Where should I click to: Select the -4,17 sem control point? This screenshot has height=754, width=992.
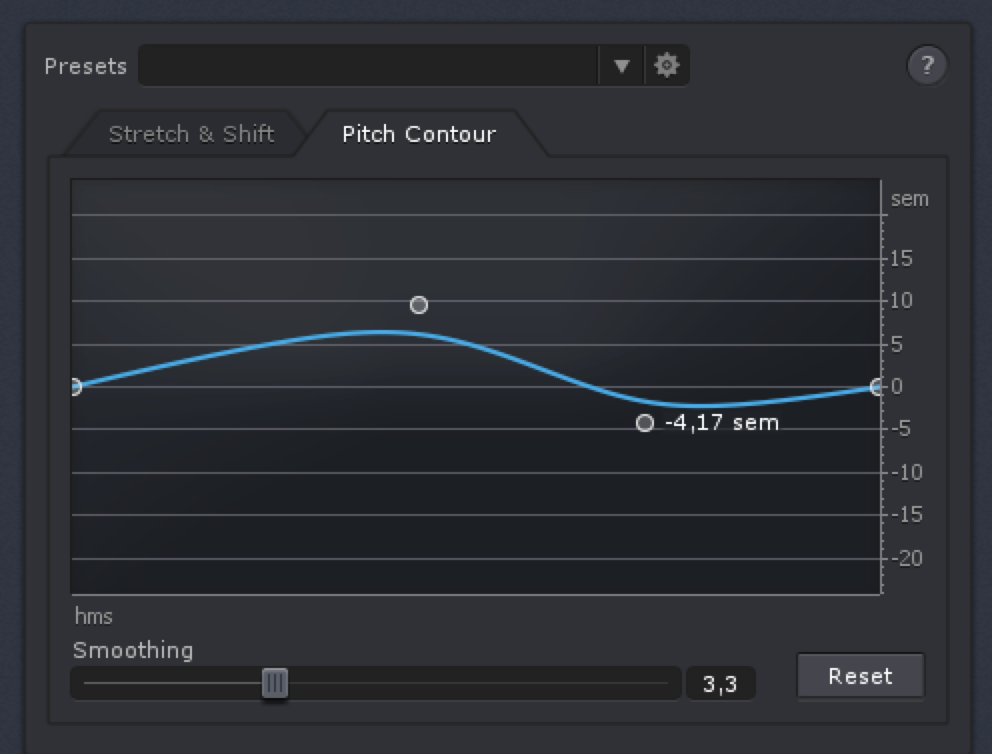645,424
